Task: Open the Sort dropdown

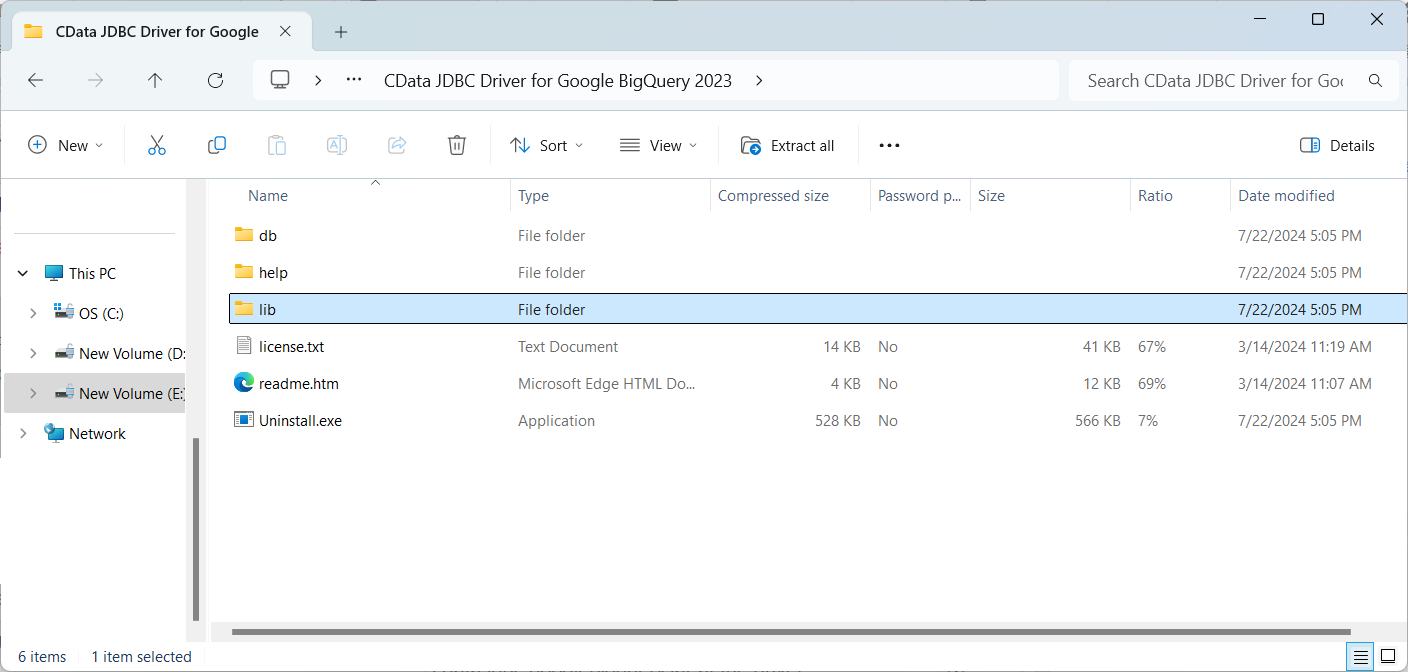Action: (546, 145)
